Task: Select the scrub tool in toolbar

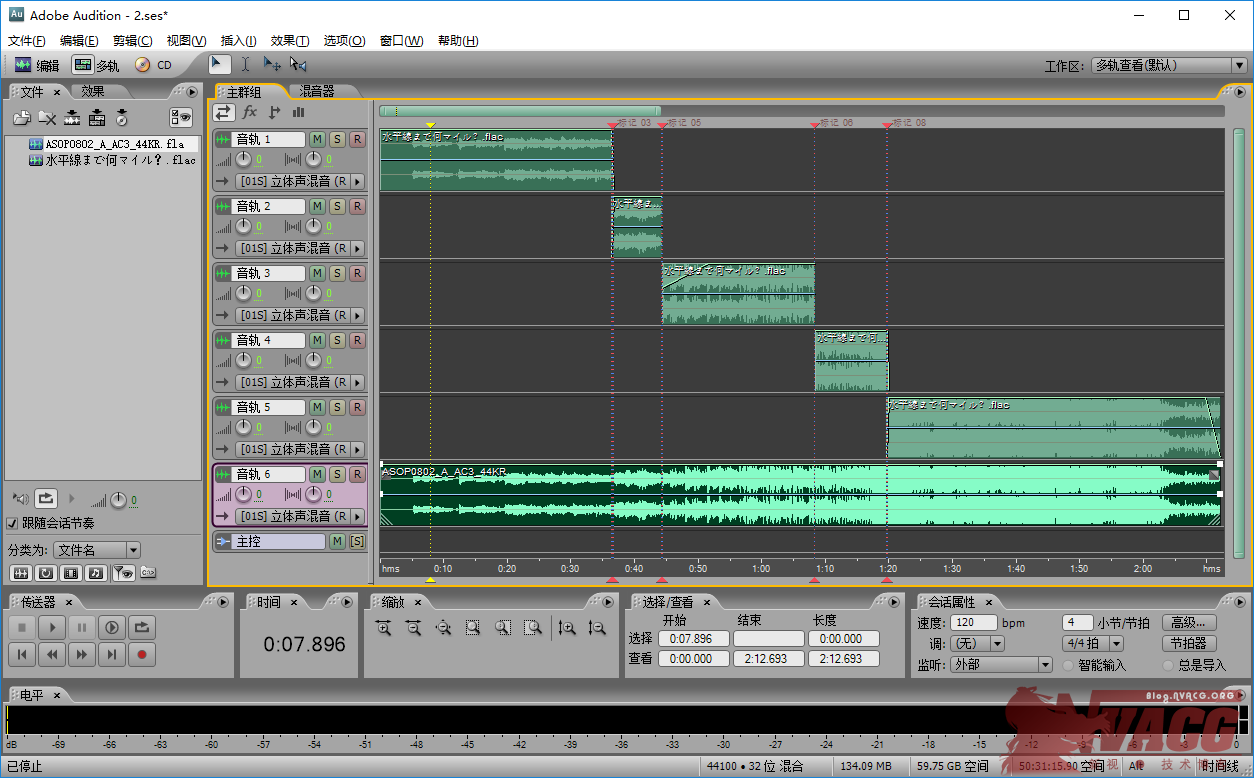Action: pos(298,64)
